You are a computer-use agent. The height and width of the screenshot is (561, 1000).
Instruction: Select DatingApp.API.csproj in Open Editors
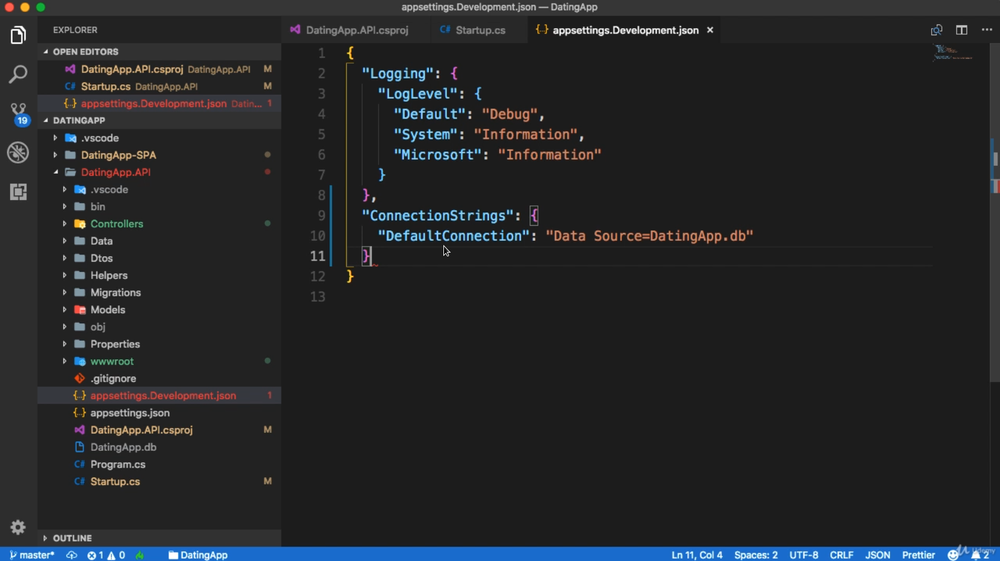tap(159, 69)
